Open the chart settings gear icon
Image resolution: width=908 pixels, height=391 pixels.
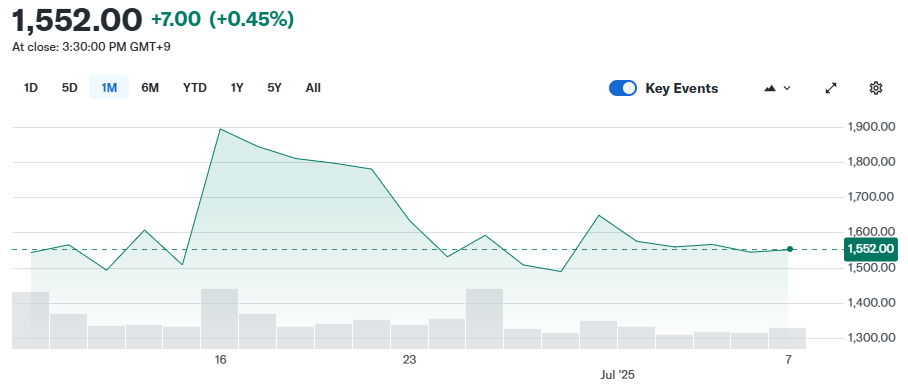[x=876, y=88]
